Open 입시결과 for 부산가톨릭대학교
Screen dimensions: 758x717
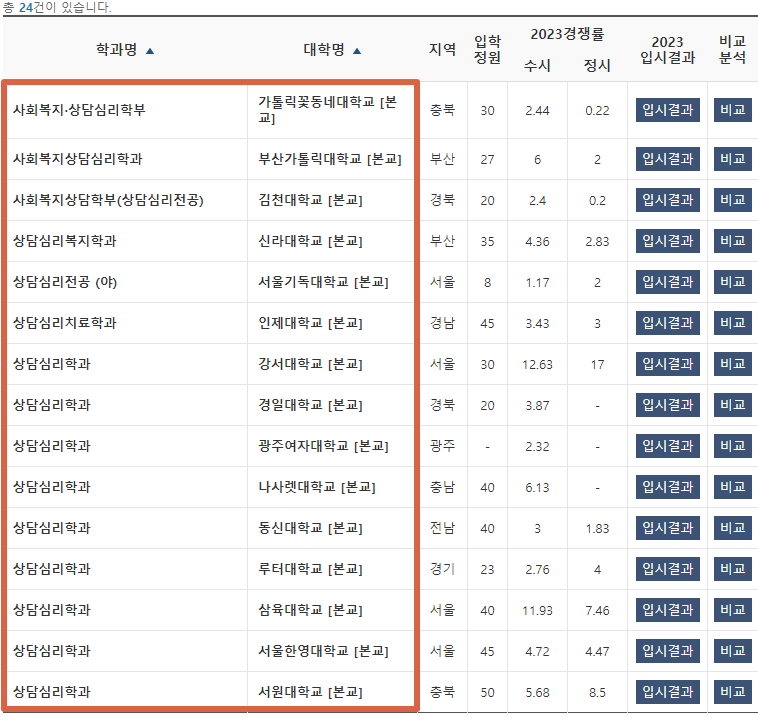coord(668,159)
